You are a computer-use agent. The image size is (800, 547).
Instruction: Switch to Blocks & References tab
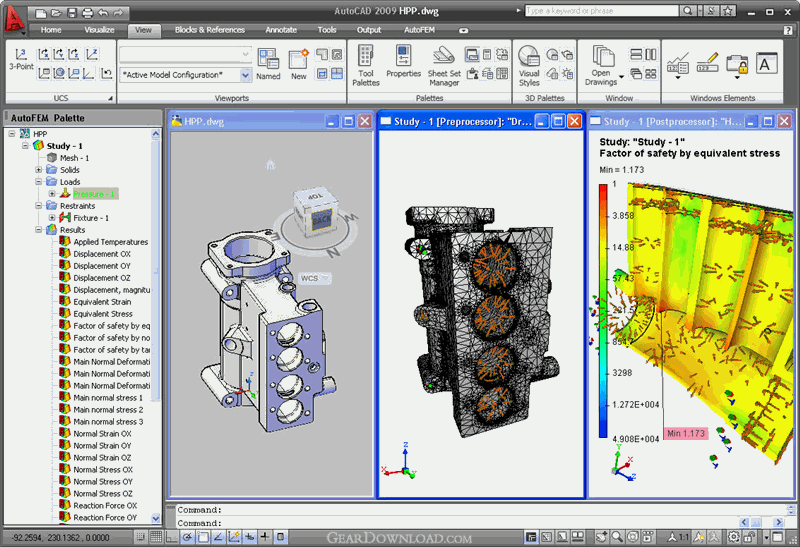(210, 30)
